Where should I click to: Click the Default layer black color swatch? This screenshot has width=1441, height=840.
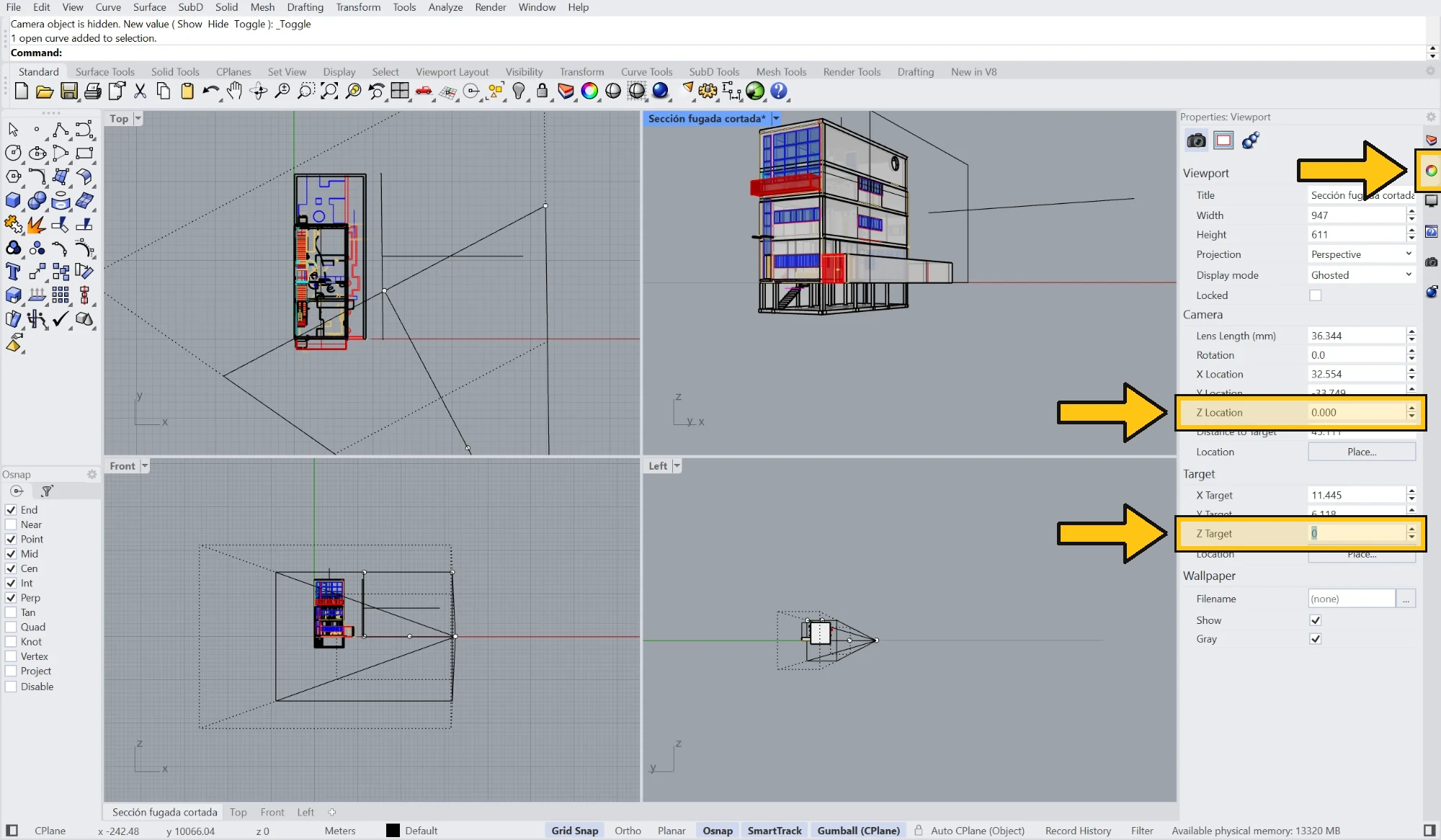click(393, 831)
